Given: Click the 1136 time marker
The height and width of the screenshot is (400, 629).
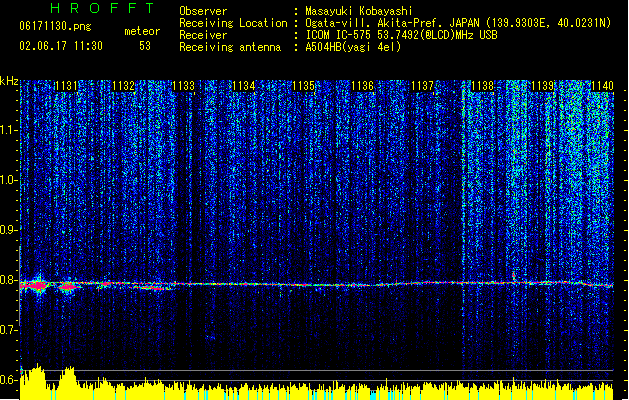Looking at the screenshot, I should click(363, 86).
